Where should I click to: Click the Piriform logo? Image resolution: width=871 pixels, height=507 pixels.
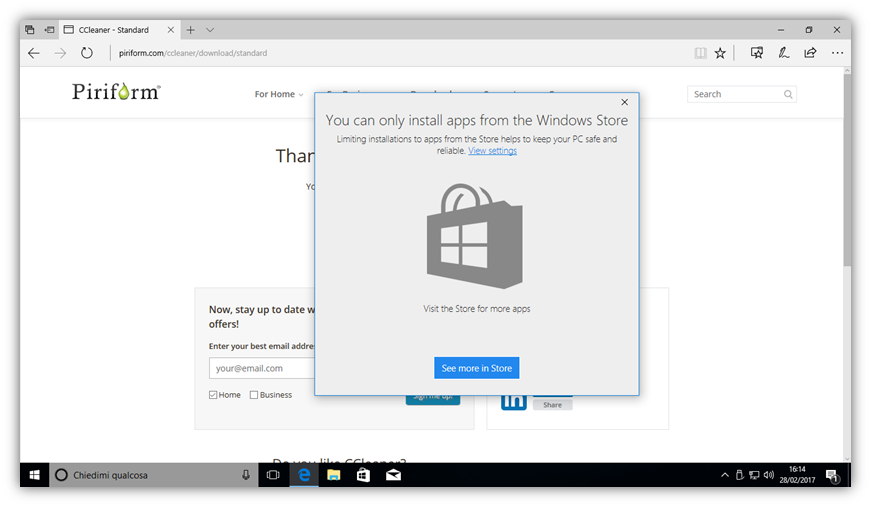pos(116,92)
